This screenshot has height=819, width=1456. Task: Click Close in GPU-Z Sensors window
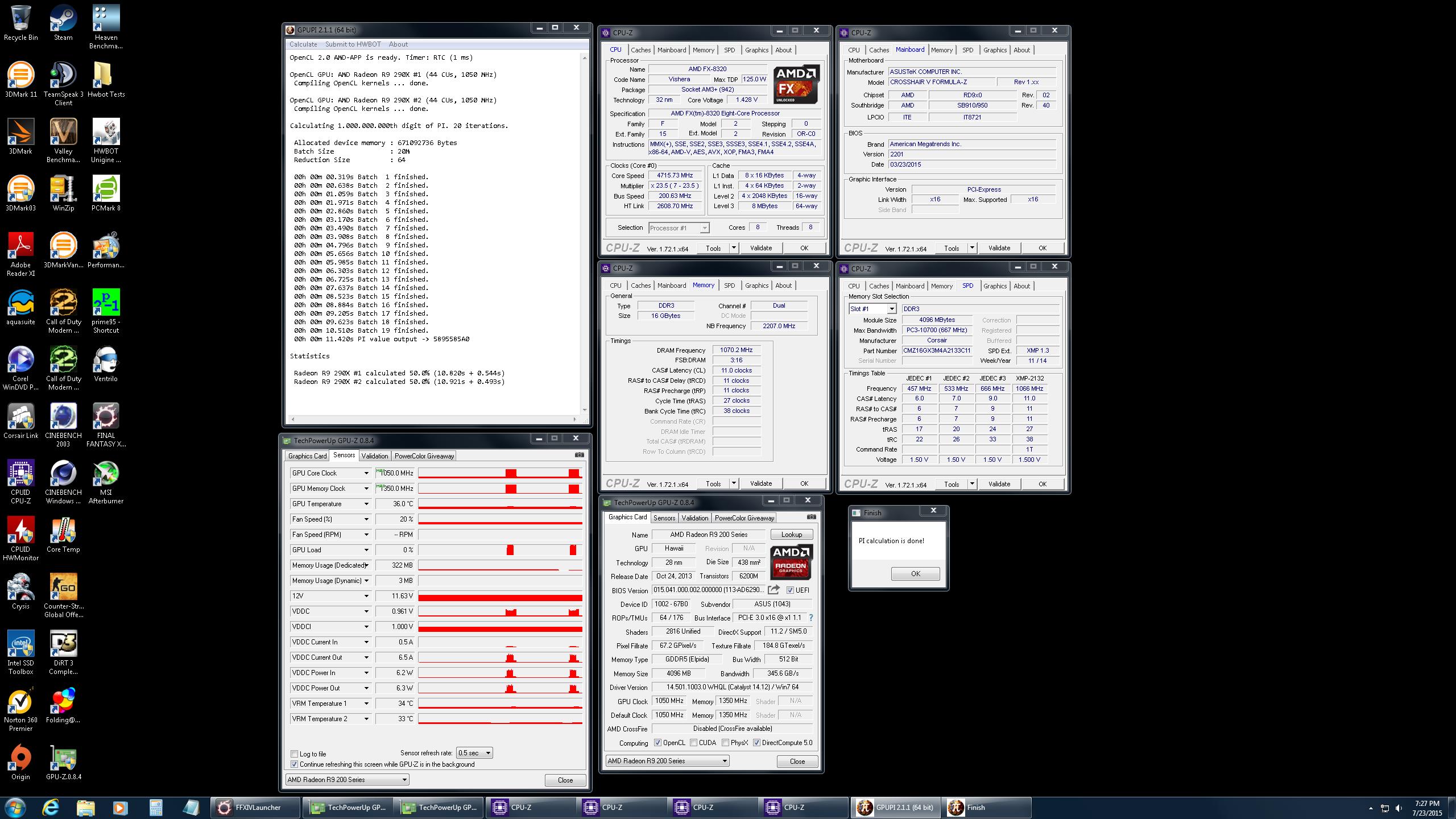[565, 780]
